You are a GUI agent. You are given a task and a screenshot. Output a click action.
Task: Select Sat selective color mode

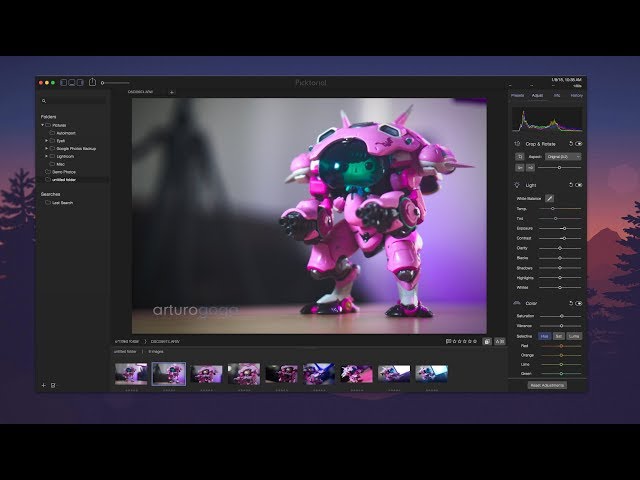coord(558,336)
